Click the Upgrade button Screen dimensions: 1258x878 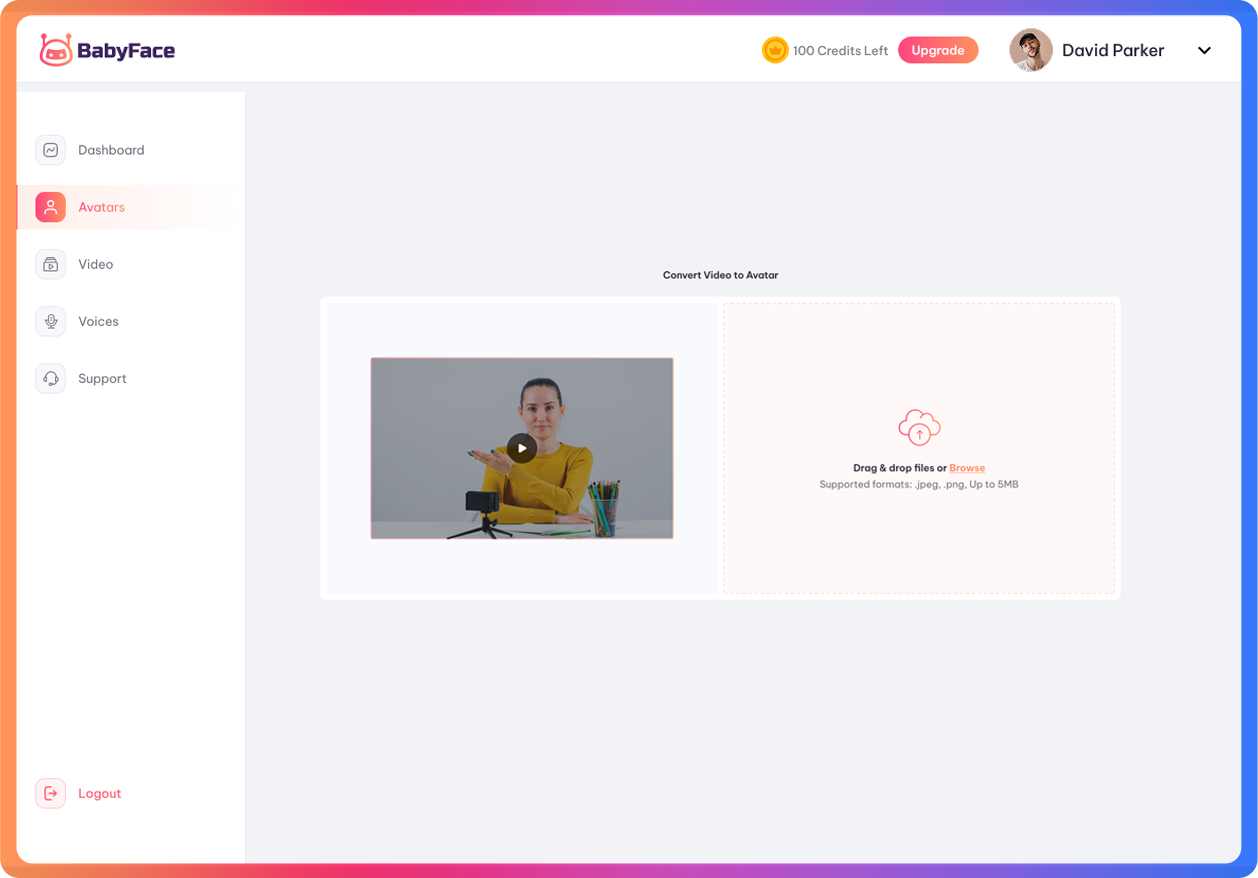(938, 50)
